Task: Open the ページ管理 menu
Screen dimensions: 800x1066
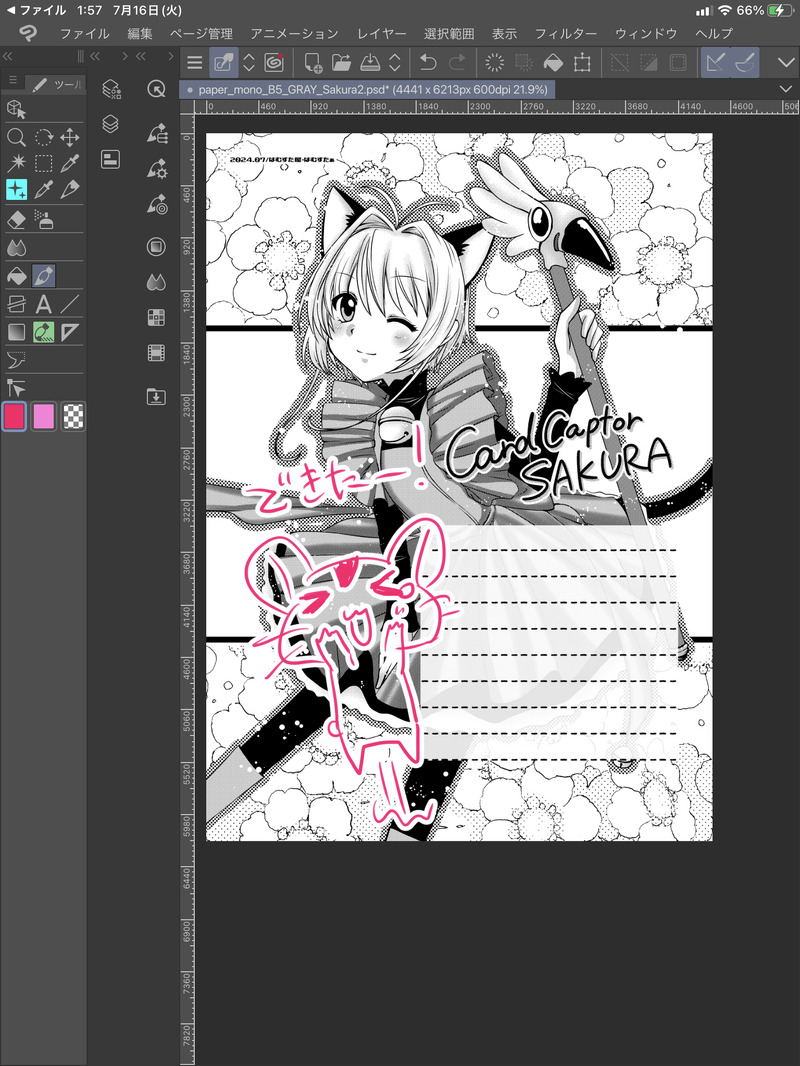Action: (201, 33)
